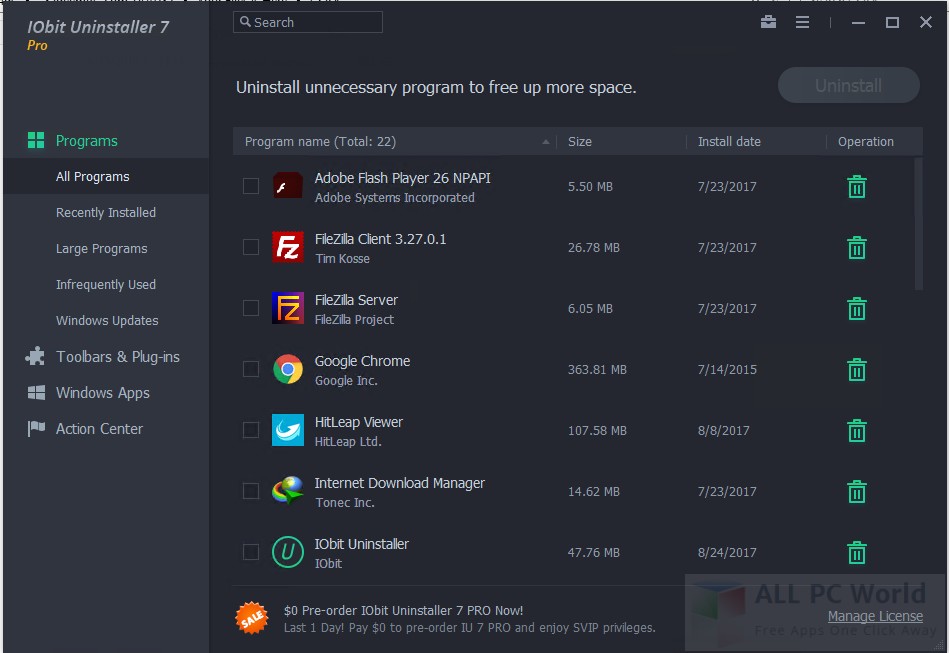Click trash icon for Adobe Flash Player
The width and height of the screenshot is (949, 653).
856,186
